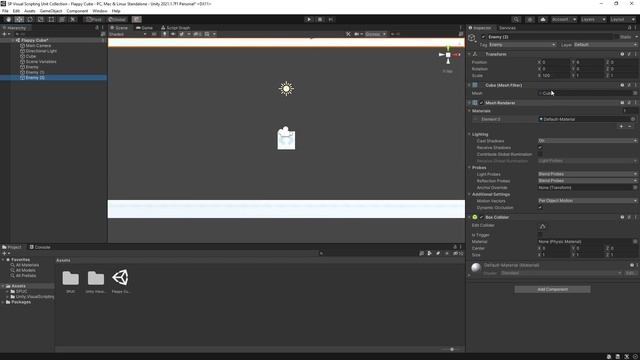This screenshot has width=640, height=360.
Task: Toggle the Box Collider enabled checkbox
Action: [482, 217]
